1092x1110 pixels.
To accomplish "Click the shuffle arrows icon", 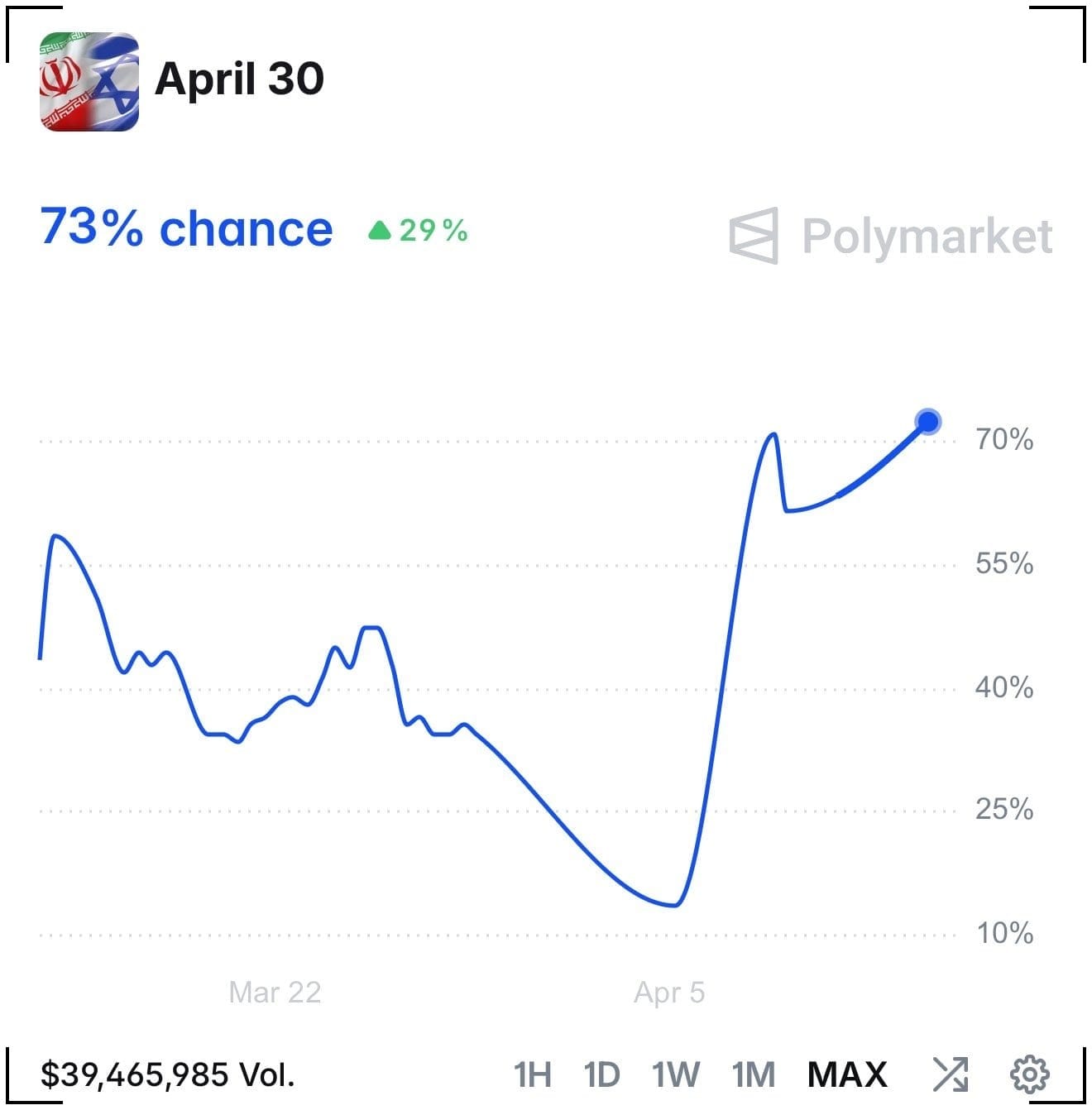I will [x=951, y=1074].
